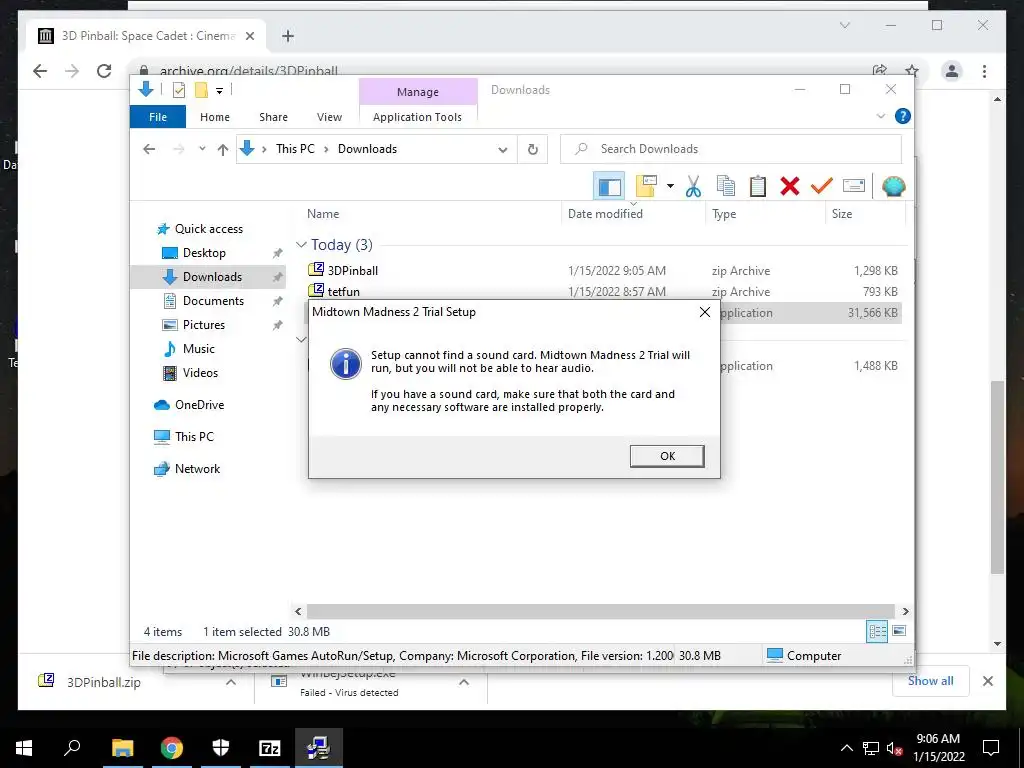Click the Rename toolbar icon
Screen dimensions: 1024x768
tap(854, 187)
